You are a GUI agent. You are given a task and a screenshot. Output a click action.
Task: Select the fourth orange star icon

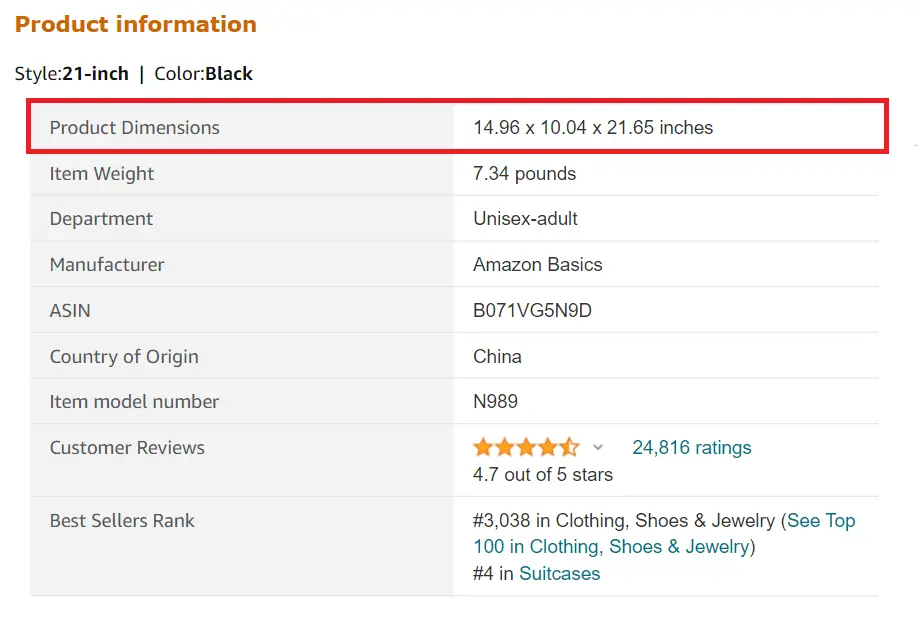tap(546, 447)
